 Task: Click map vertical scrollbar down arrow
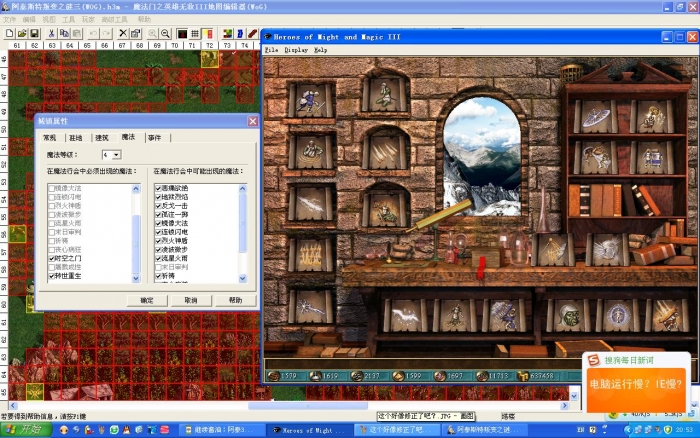(x=574, y=396)
